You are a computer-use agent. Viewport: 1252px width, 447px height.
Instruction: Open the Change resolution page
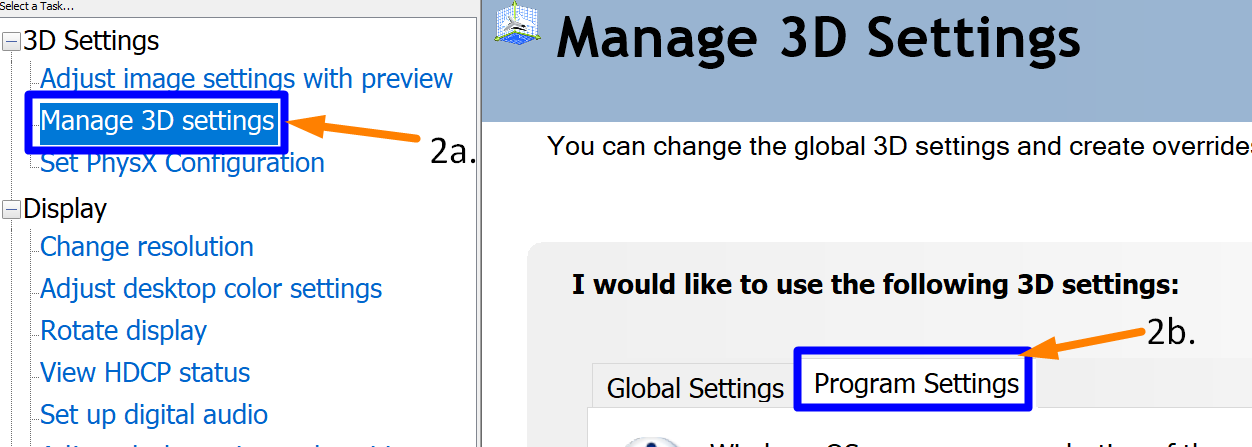tap(147, 246)
